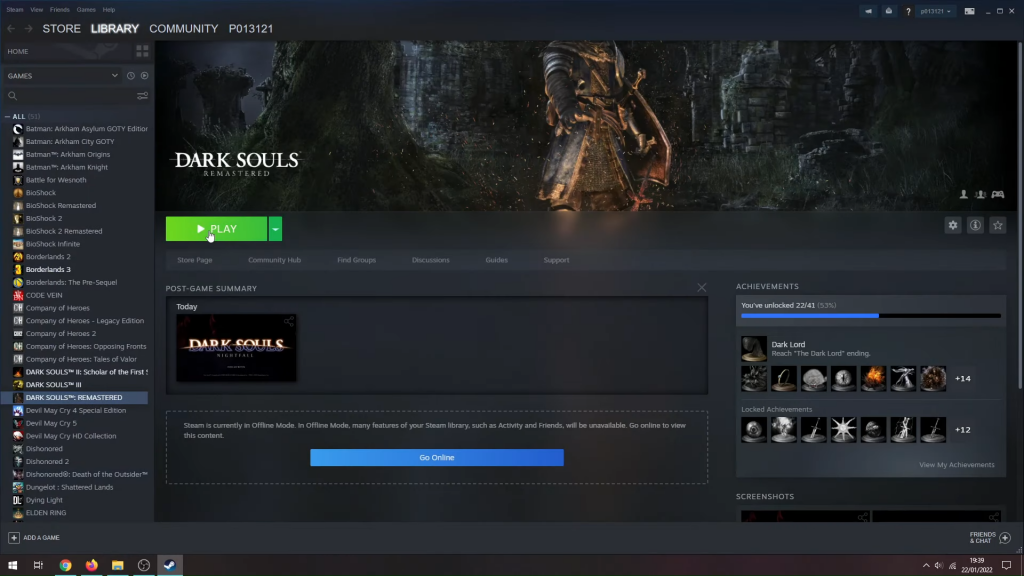Open the Find Groups link
This screenshot has height=576, width=1024.
(x=357, y=260)
